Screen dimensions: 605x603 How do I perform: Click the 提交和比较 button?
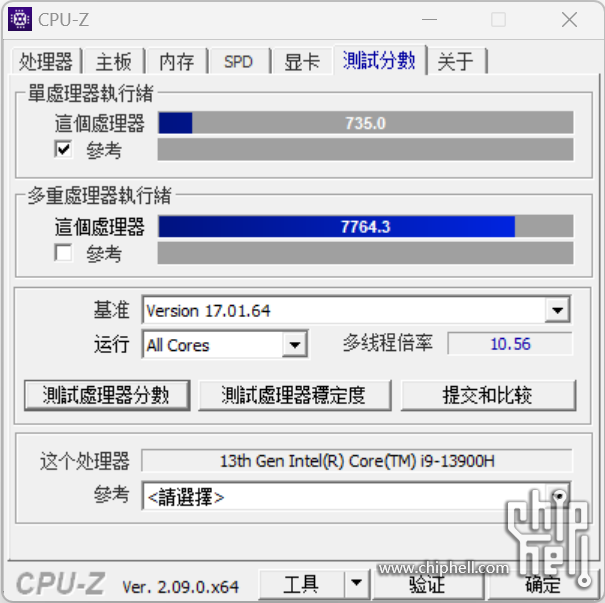coord(488,395)
